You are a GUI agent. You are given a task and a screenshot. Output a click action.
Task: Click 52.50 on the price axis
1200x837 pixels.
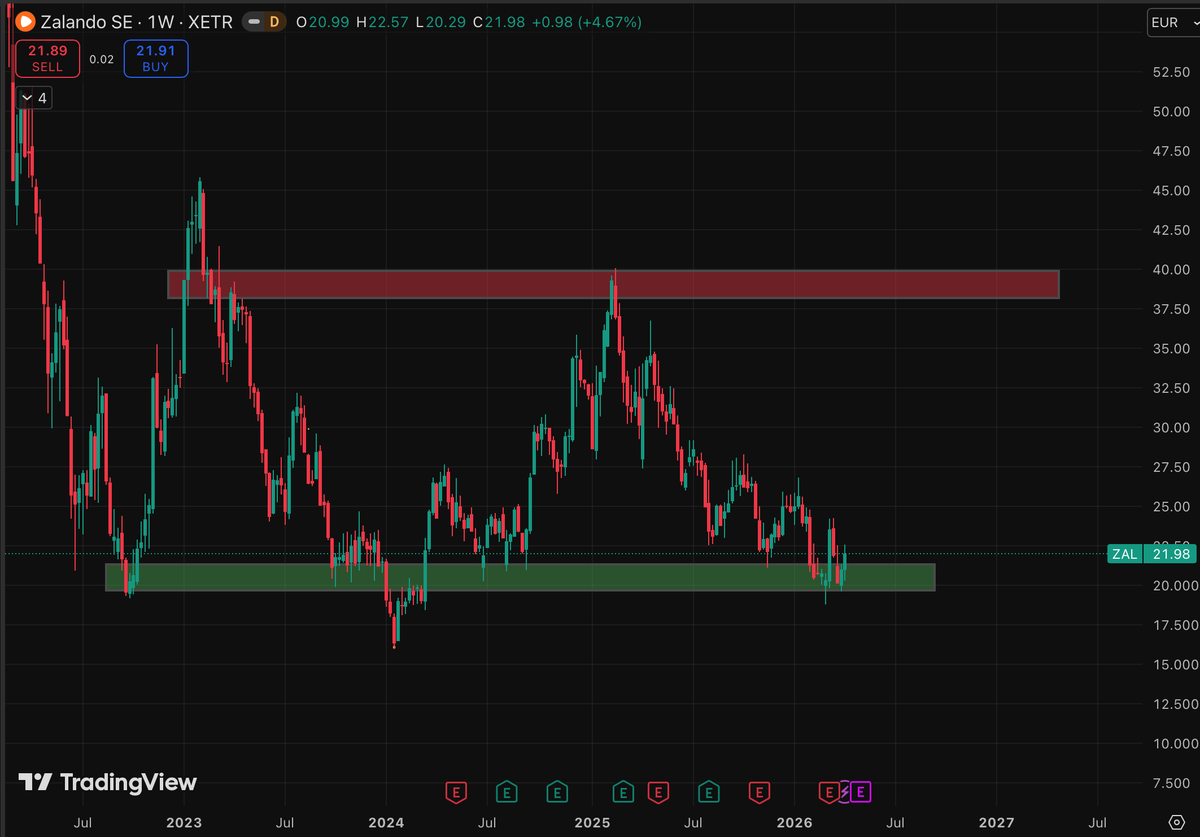click(1171, 72)
